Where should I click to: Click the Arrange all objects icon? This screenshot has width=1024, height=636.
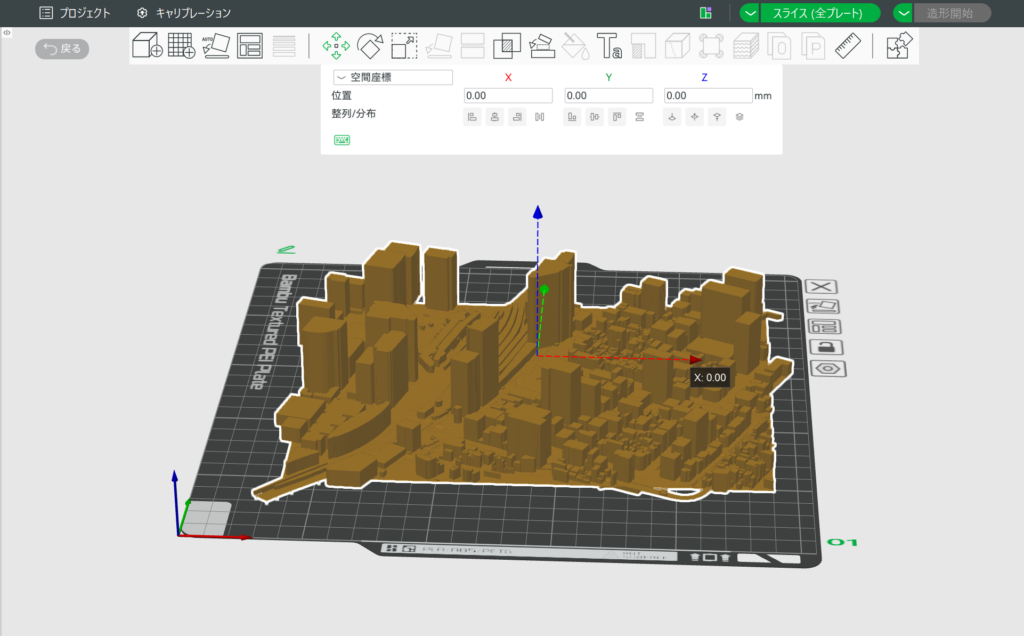pyautogui.click(x=249, y=46)
